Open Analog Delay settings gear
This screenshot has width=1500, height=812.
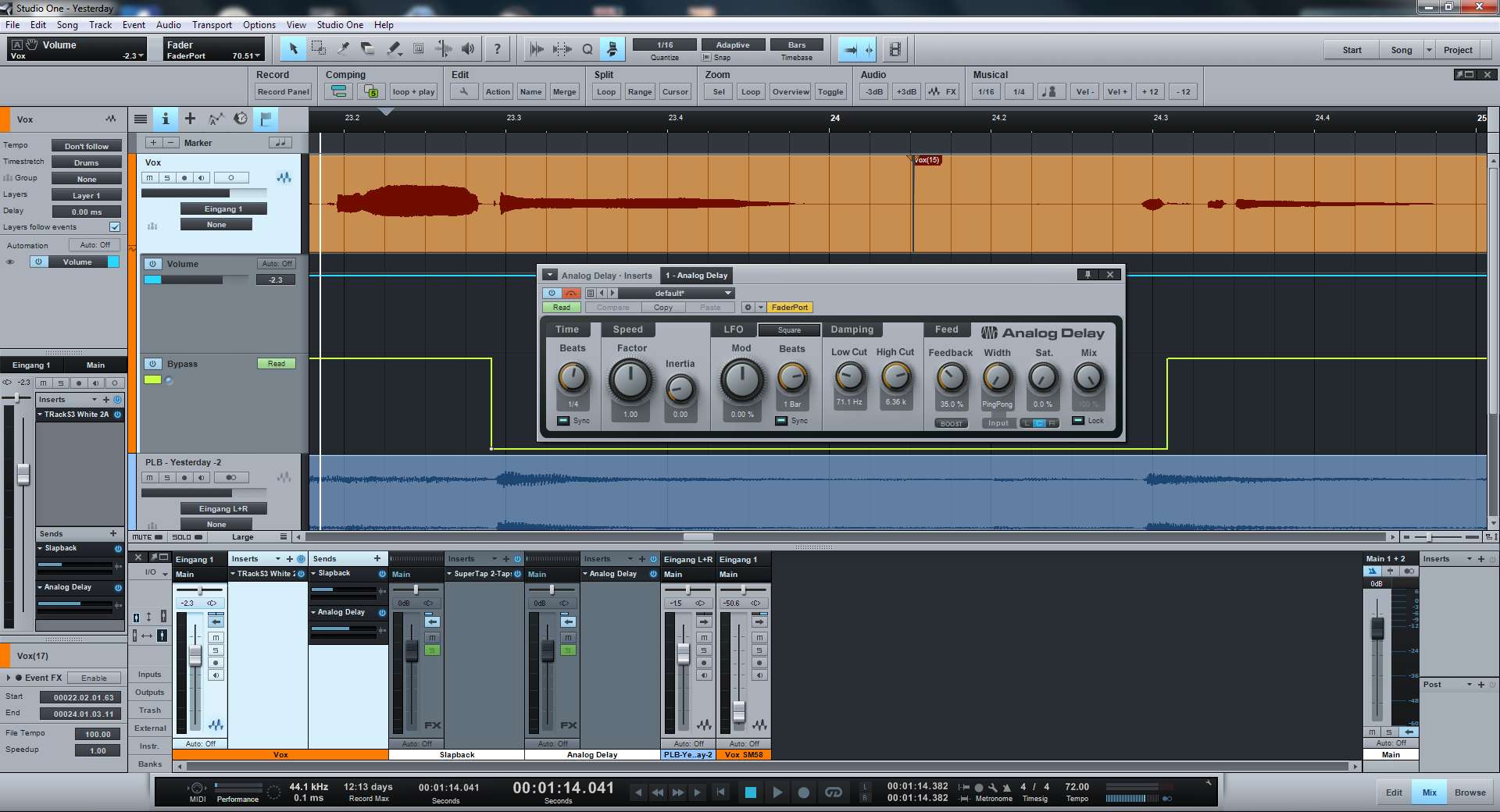[747, 307]
